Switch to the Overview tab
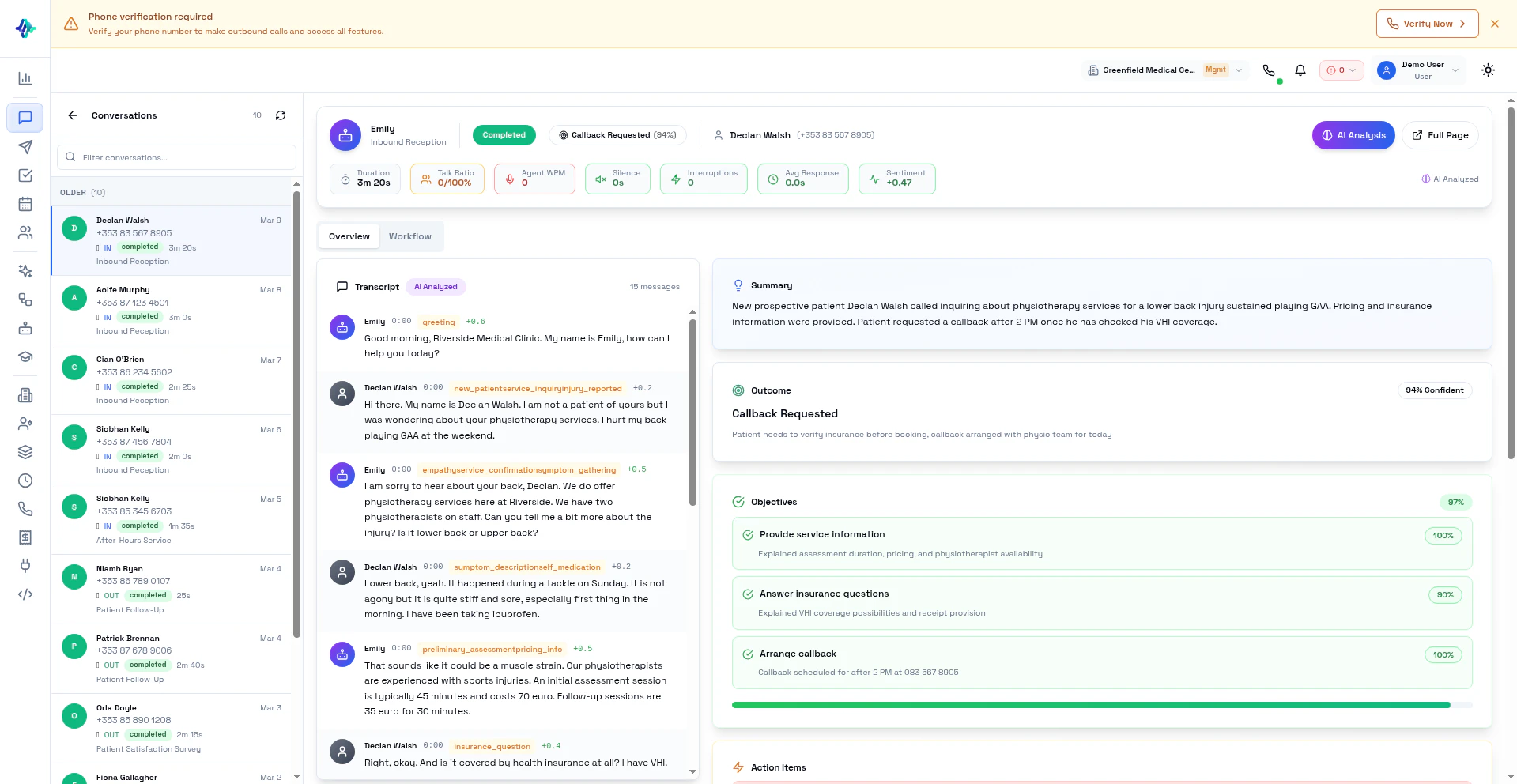1517x784 pixels. [x=349, y=236]
